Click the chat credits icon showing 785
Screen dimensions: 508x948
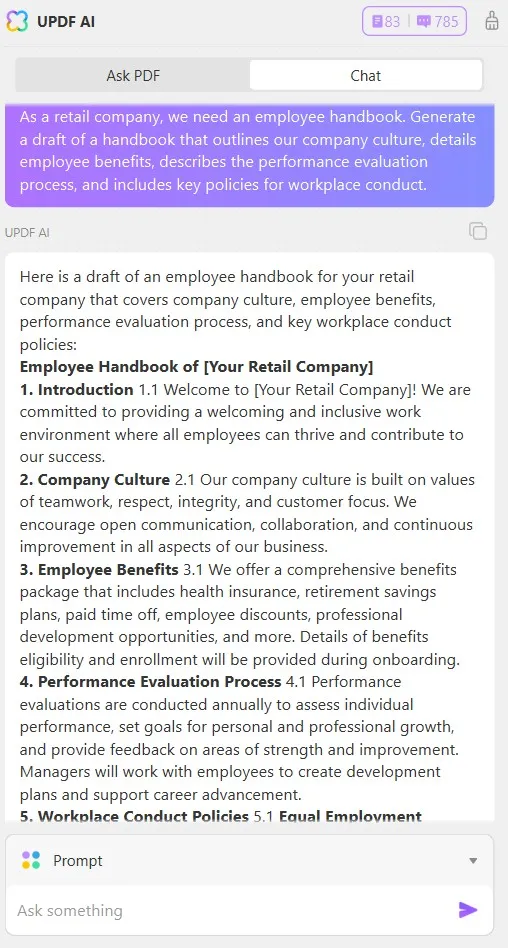[x=425, y=22]
